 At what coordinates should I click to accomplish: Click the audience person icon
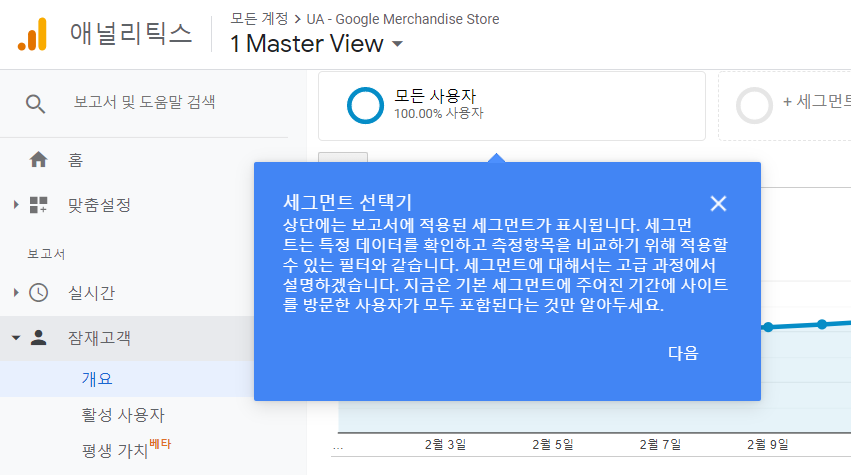pos(38,338)
